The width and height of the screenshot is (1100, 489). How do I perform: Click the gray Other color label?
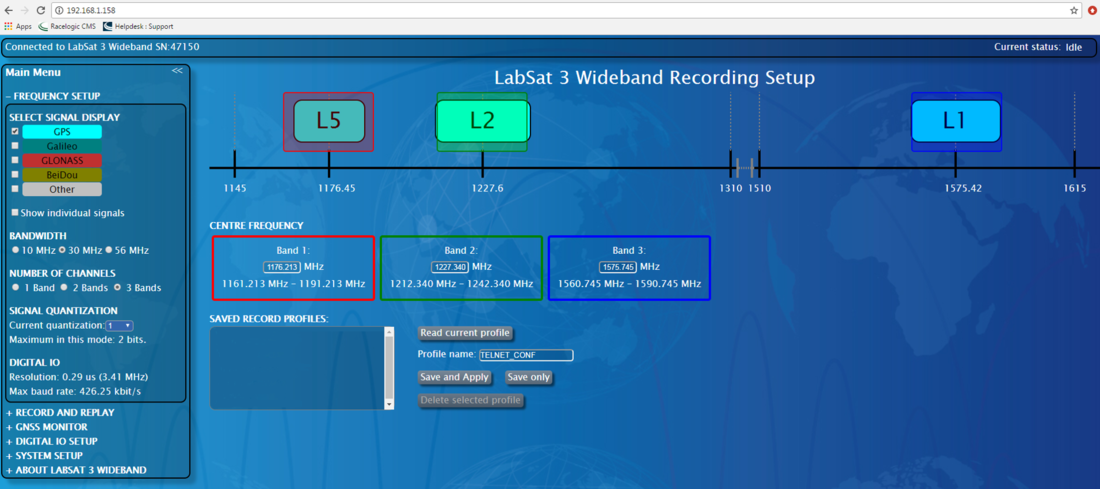pos(62,189)
